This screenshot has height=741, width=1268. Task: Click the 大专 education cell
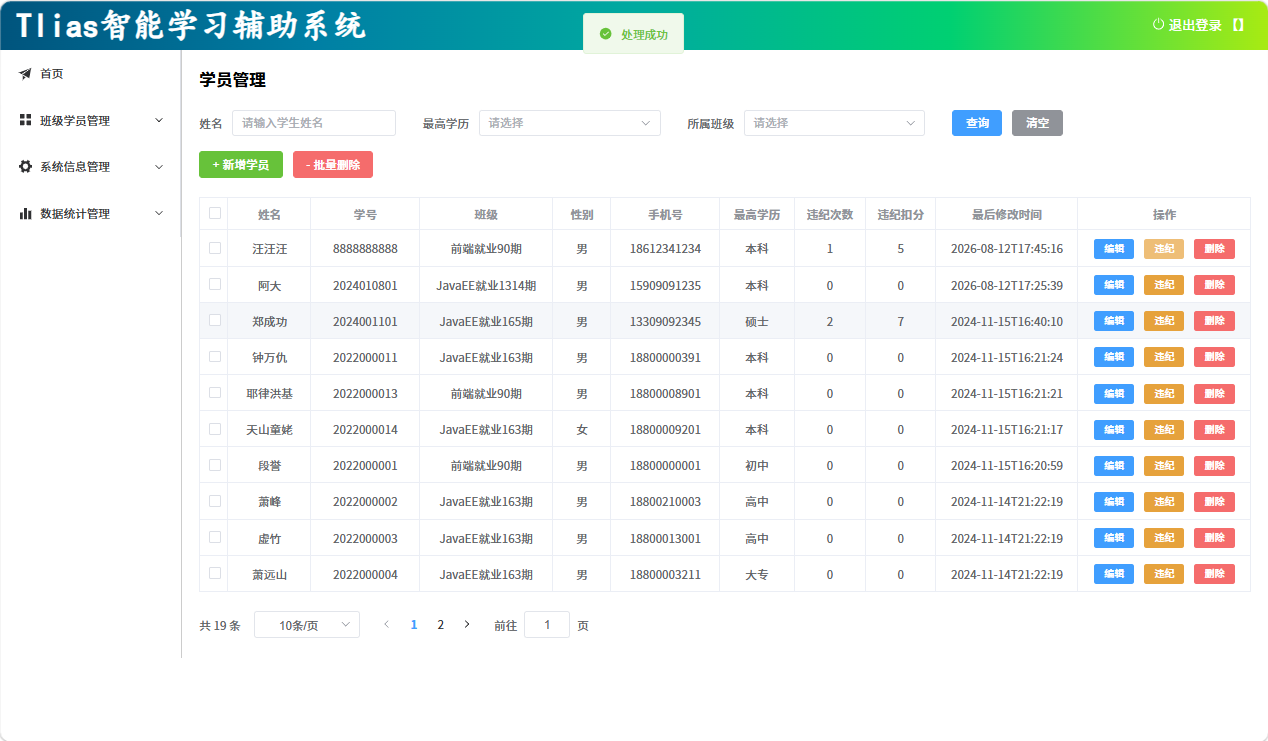point(757,575)
